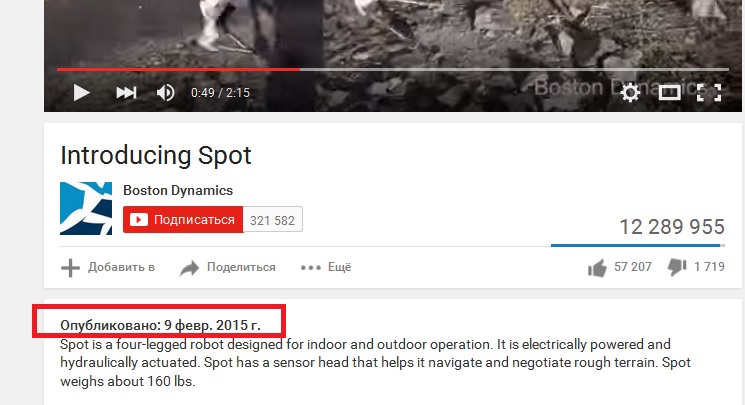This screenshot has height=405, width=745.
Task: Enter fullscreen with the fullscreen icon
Action: [x=709, y=93]
